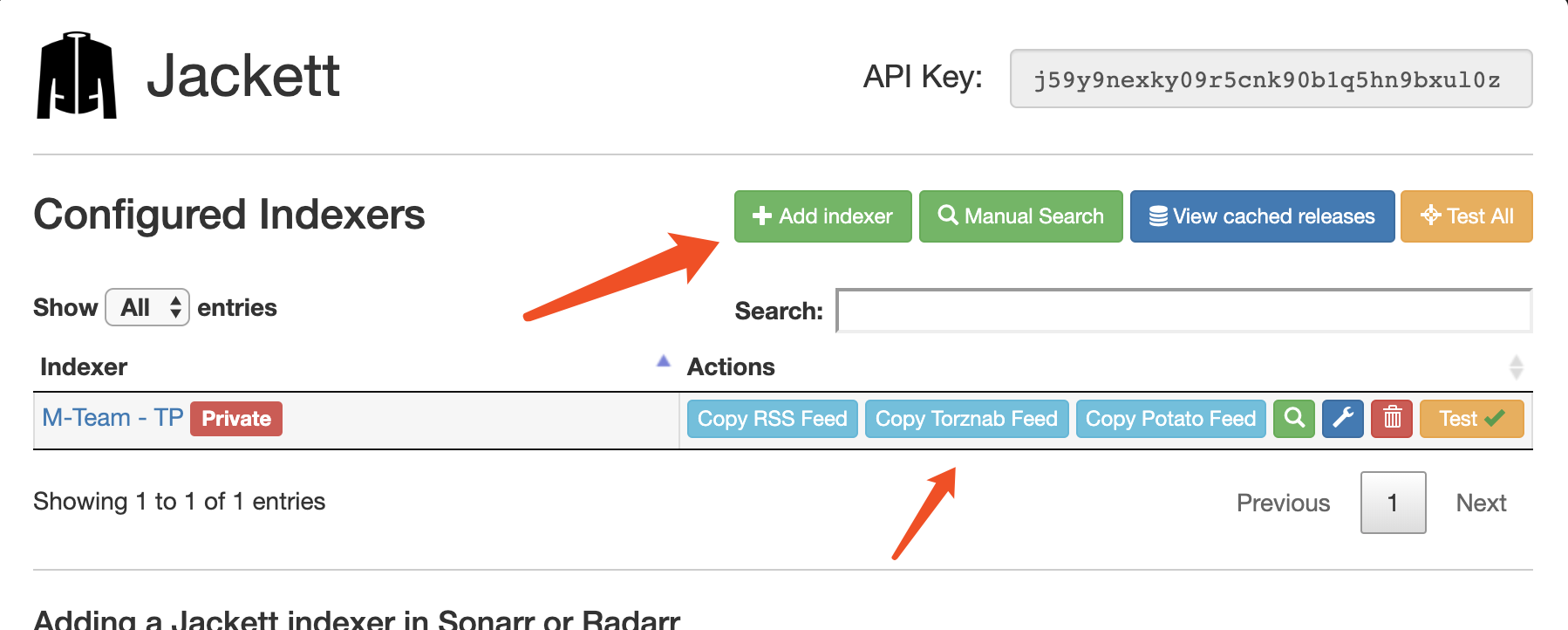Select the API Key field

[x=1271, y=79]
